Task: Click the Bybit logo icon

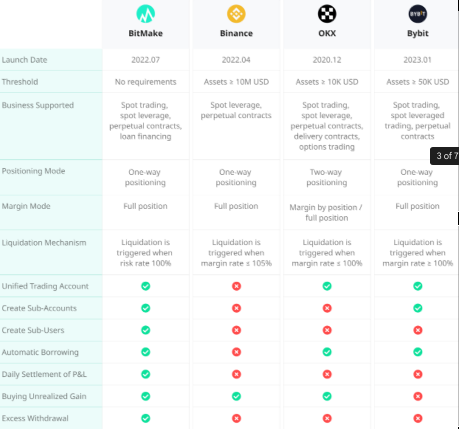Action: [418, 14]
